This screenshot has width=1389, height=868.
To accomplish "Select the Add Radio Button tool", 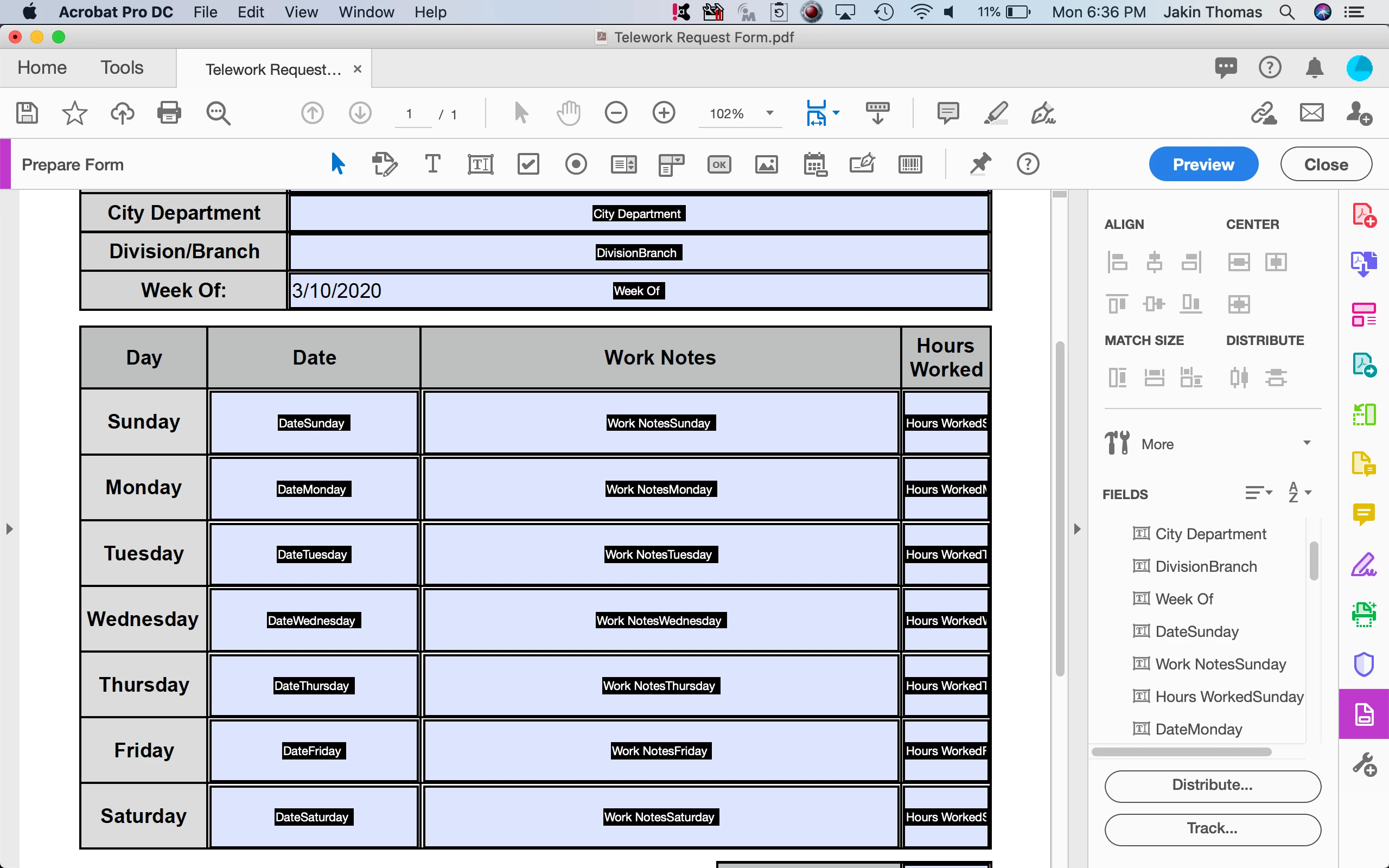I will point(576,165).
